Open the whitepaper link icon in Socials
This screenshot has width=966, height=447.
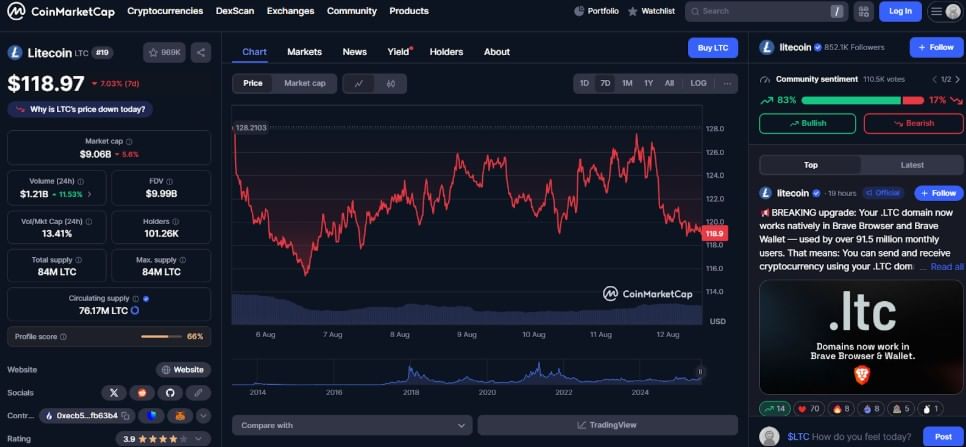pyautogui.click(x=198, y=392)
